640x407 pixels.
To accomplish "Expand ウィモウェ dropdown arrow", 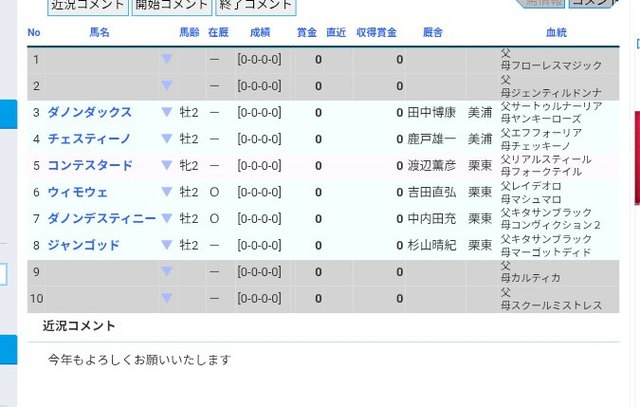I will point(167,192).
